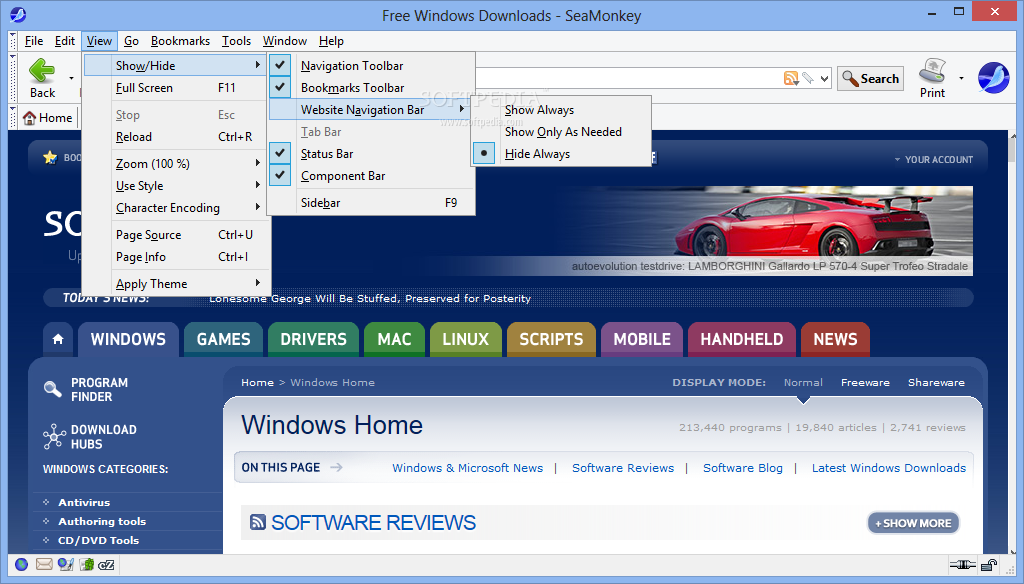Viewport: 1024px width, 584px height.
Task: Click the SeaMonkey throbber logo
Action: pyautogui.click(x=993, y=78)
